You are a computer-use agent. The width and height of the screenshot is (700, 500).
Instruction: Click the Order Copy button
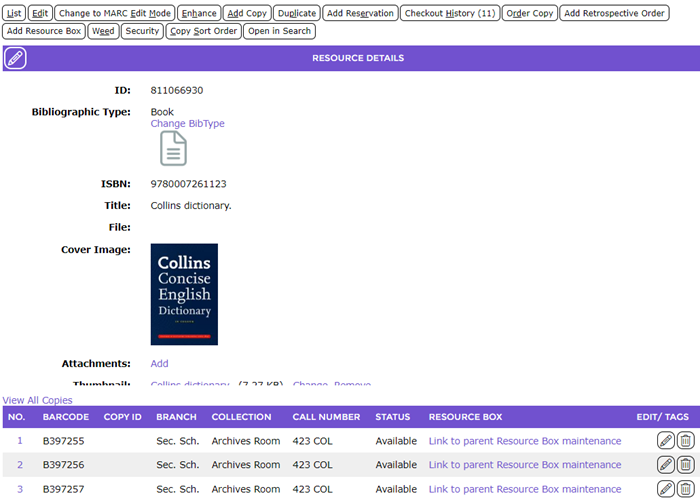[529, 13]
